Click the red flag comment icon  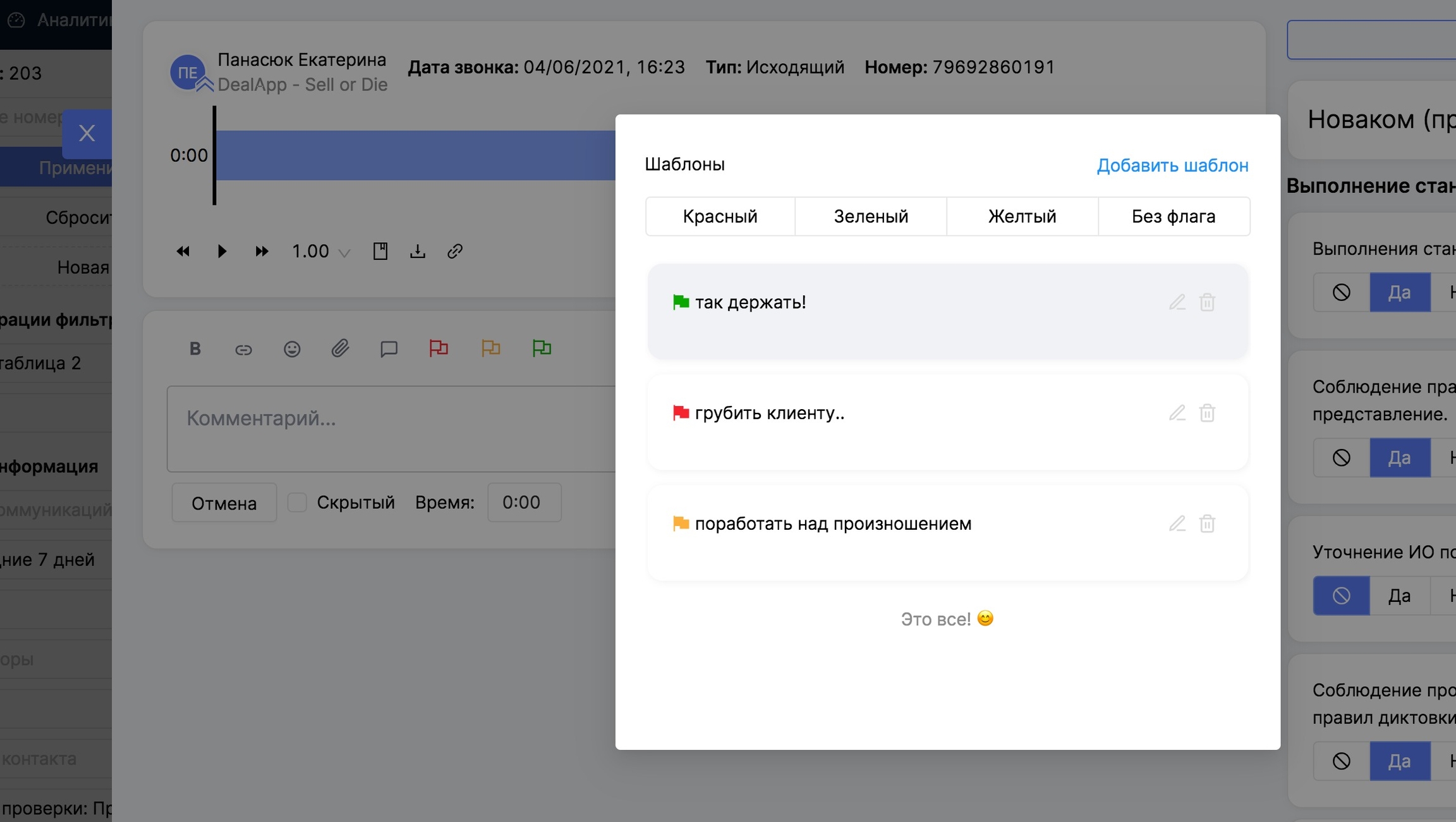439,348
